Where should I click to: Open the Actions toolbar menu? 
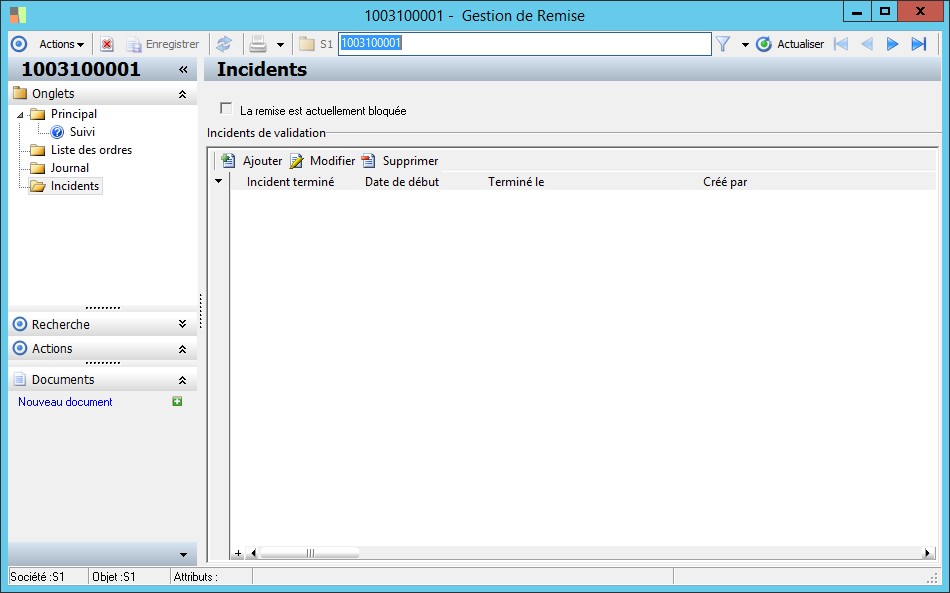(x=61, y=44)
